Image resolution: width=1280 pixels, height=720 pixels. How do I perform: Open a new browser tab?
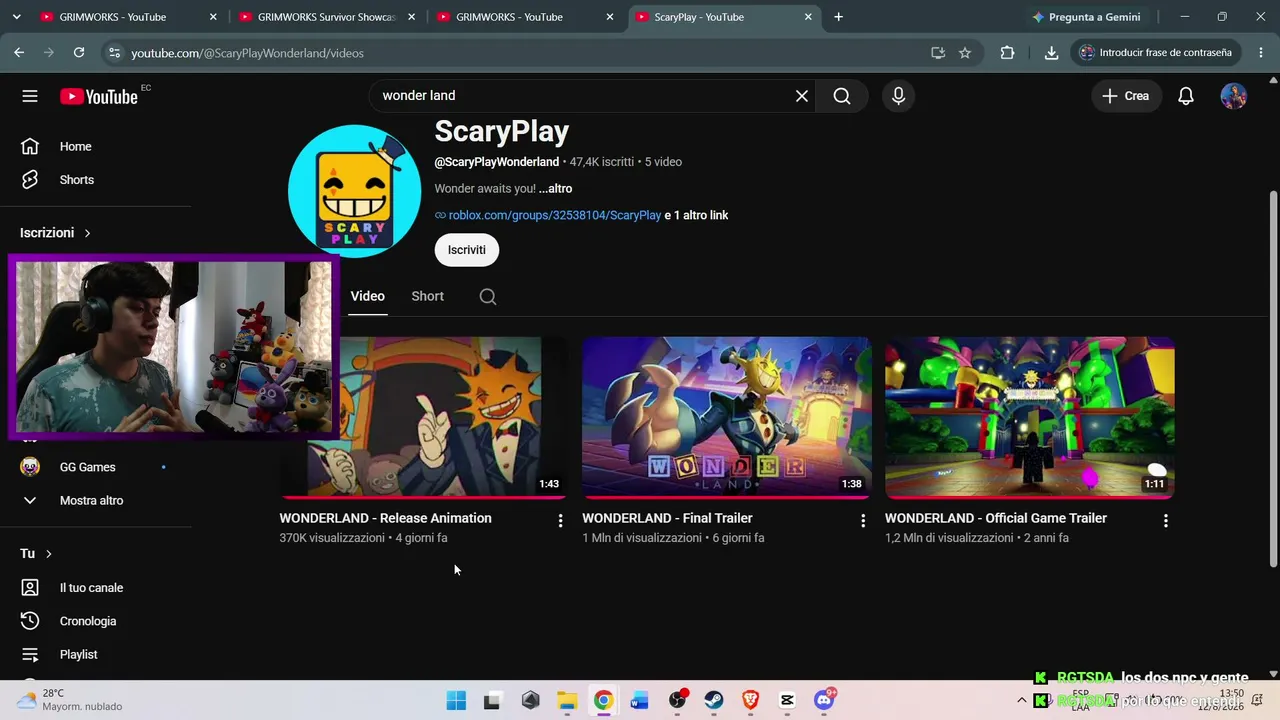838,17
